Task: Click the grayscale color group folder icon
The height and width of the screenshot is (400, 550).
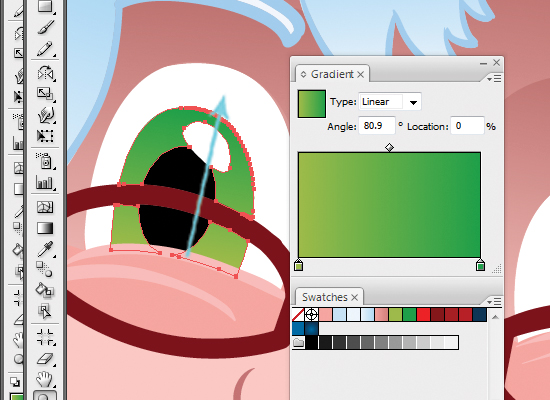Action: (x=298, y=343)
